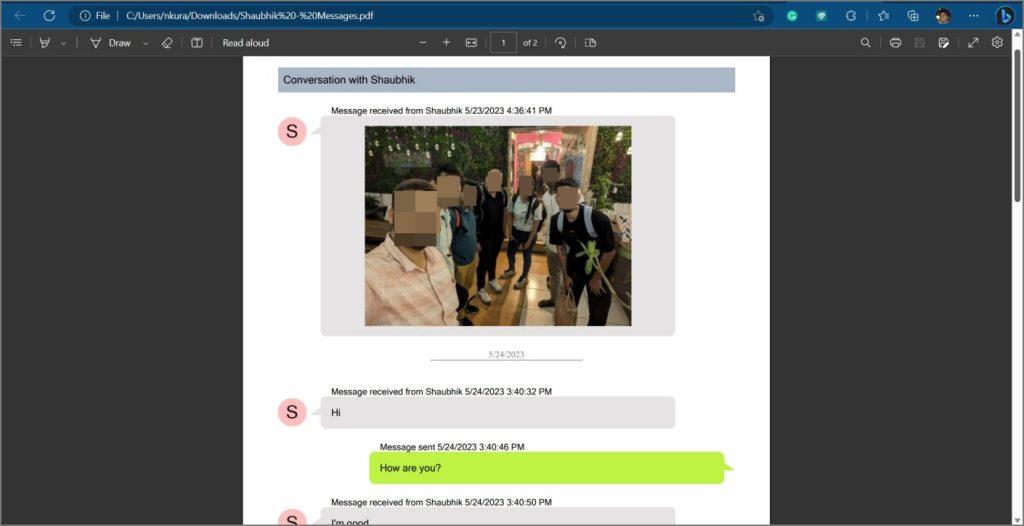This screenshot has height=526, width=1024.
Task: Click the S avatar beside 'Hi'
Action: tap(292, 412)
